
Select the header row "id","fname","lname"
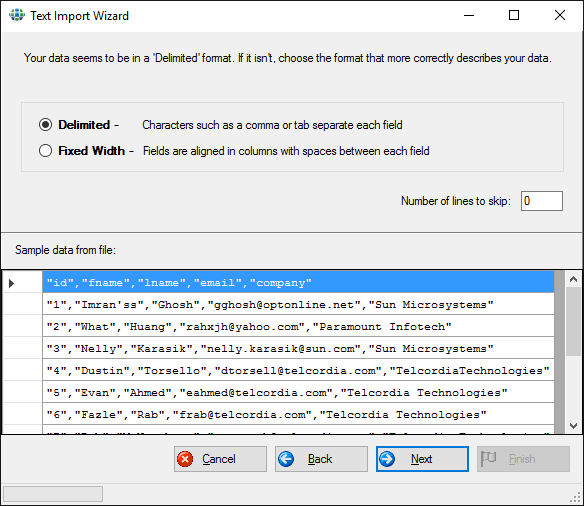pyautogui.click(x=298, y=282)
